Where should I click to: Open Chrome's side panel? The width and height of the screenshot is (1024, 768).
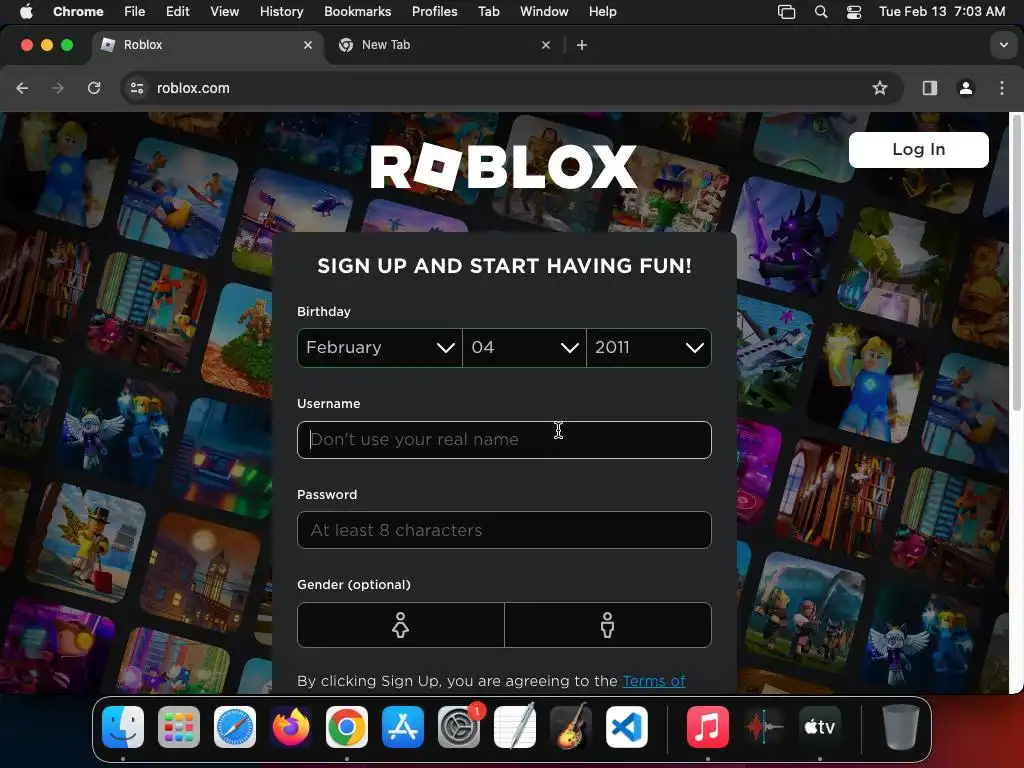(x=929, y=88)
